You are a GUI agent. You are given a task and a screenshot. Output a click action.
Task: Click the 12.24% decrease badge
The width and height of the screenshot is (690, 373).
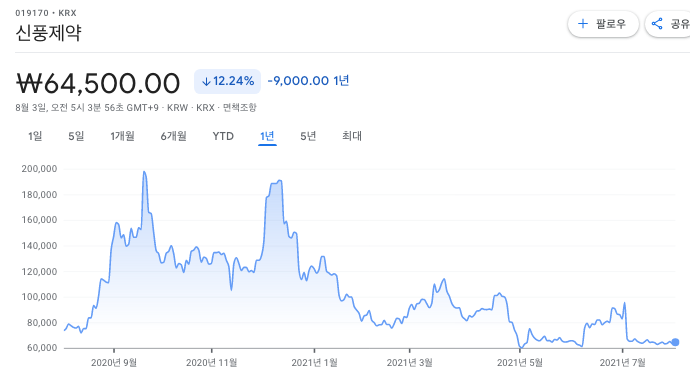pyautogui.click(x=228, y=81)
